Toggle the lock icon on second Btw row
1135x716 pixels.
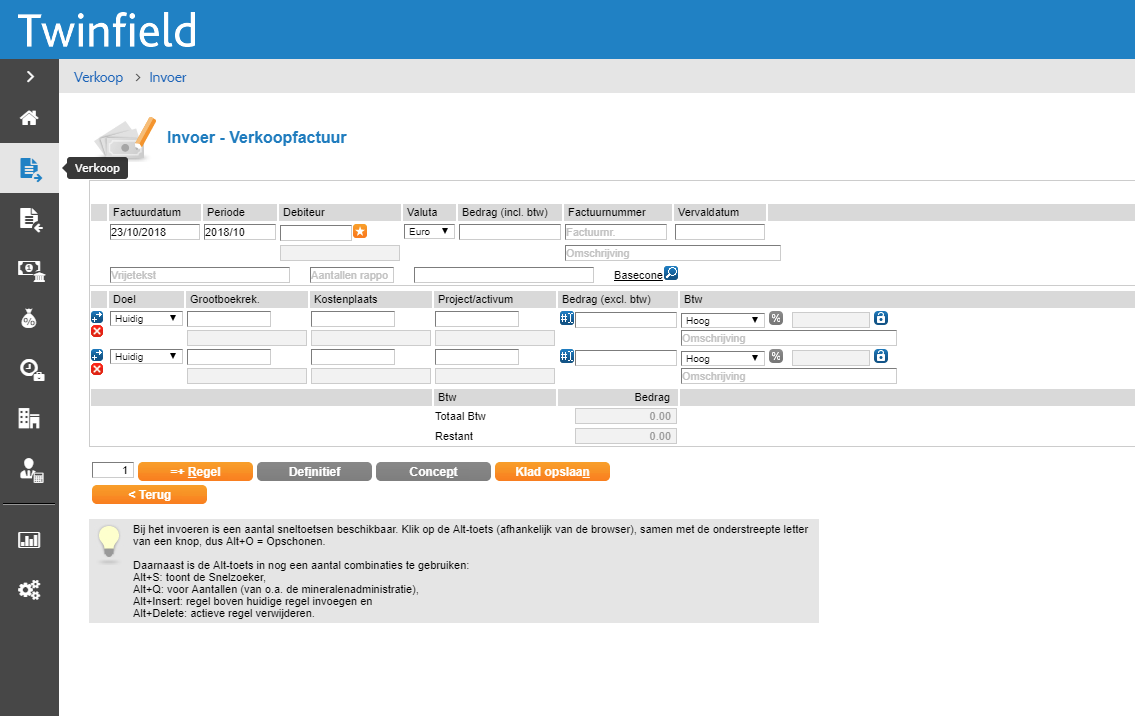[880, 356]
